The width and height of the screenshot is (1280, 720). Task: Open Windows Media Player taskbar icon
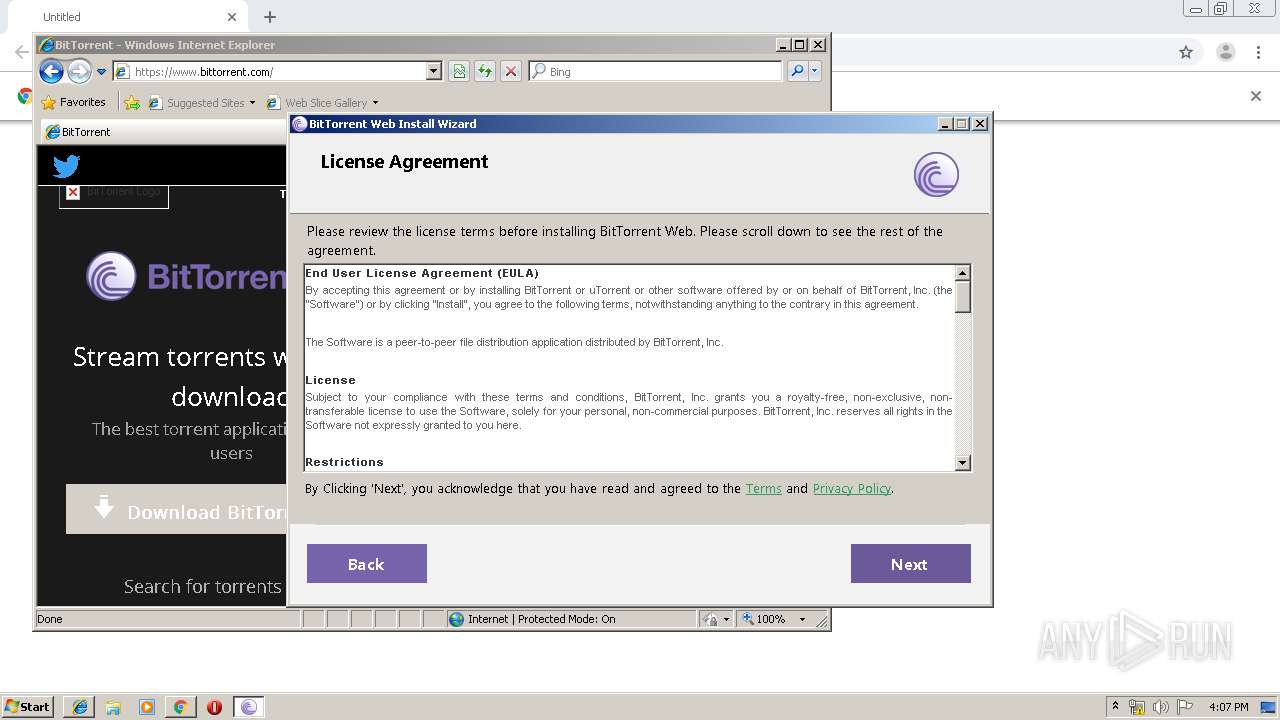coord(147,707)
